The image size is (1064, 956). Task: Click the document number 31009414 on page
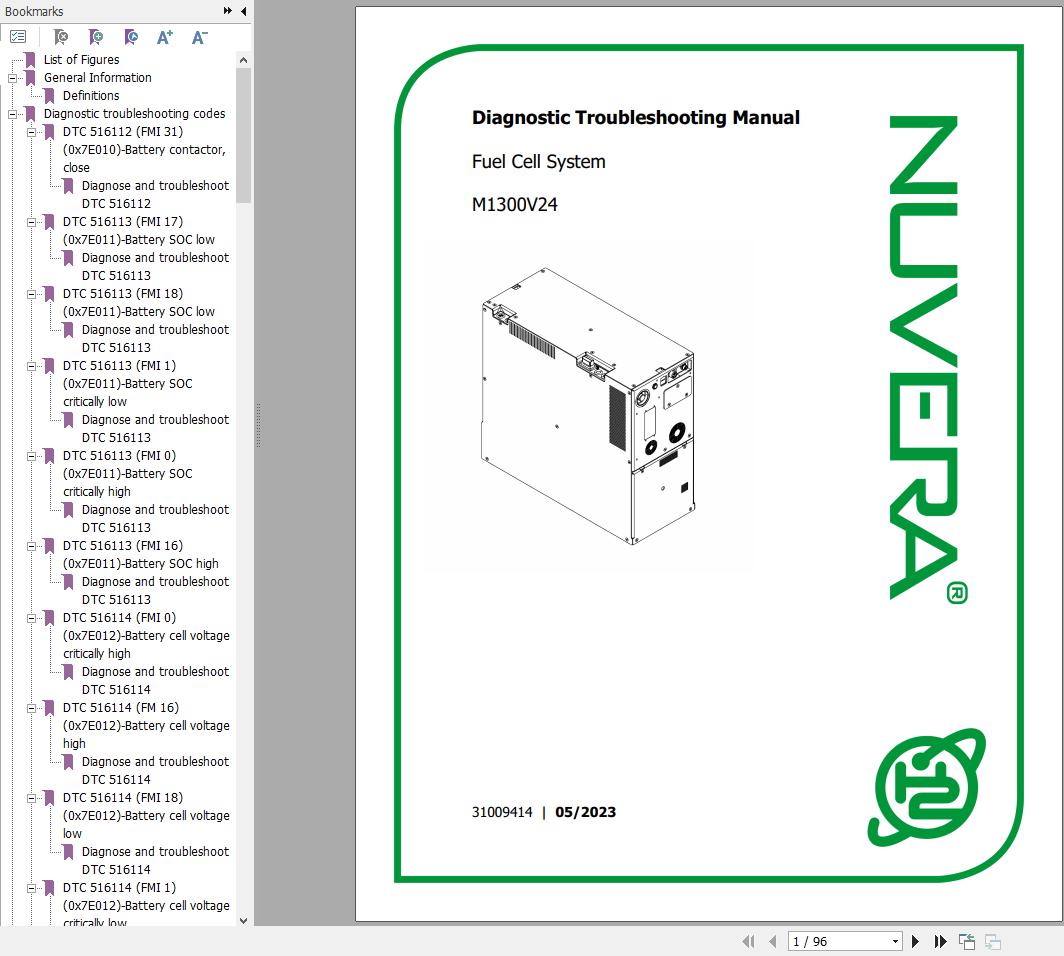502,812
